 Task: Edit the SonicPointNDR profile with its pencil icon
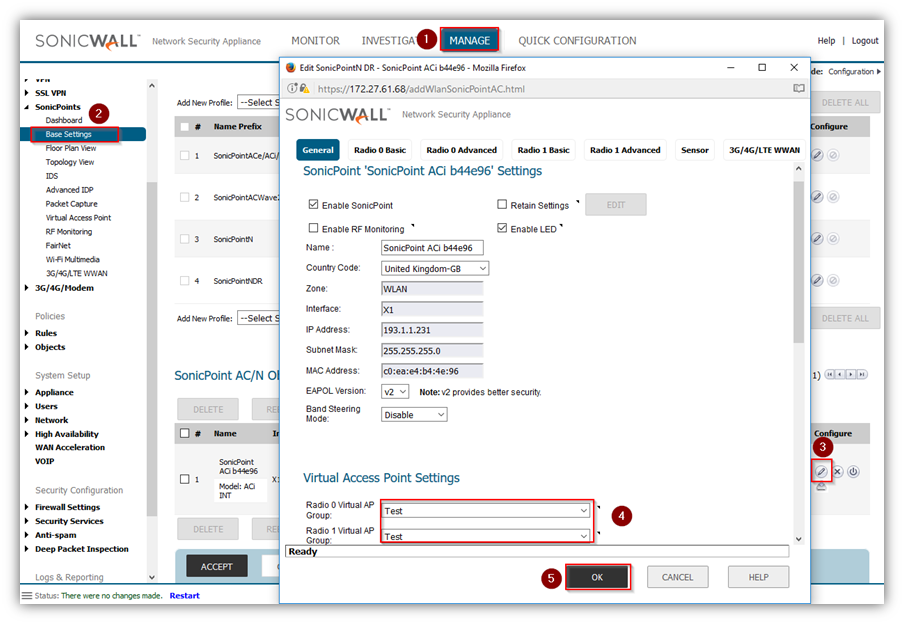pos(817,281)
